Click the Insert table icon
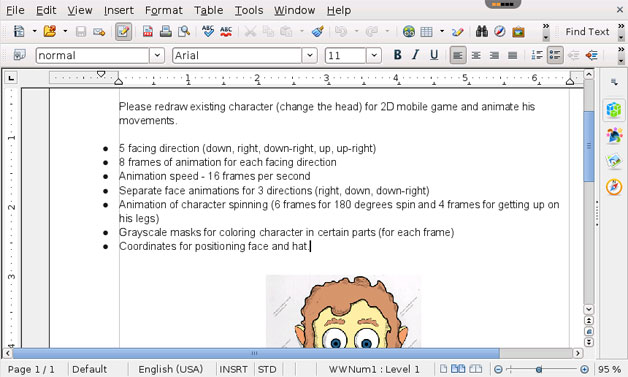 (x=427, y=32)
